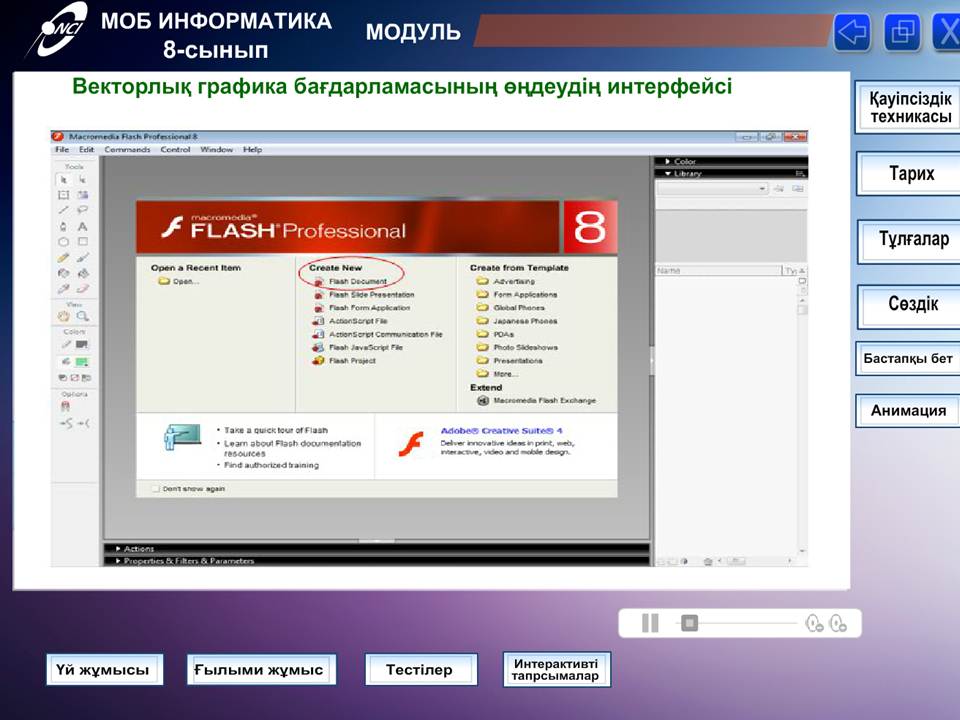The width and height of the screenshot is (960, 720).
Task: Pause the slide playback
Action: tap(650, 623)
